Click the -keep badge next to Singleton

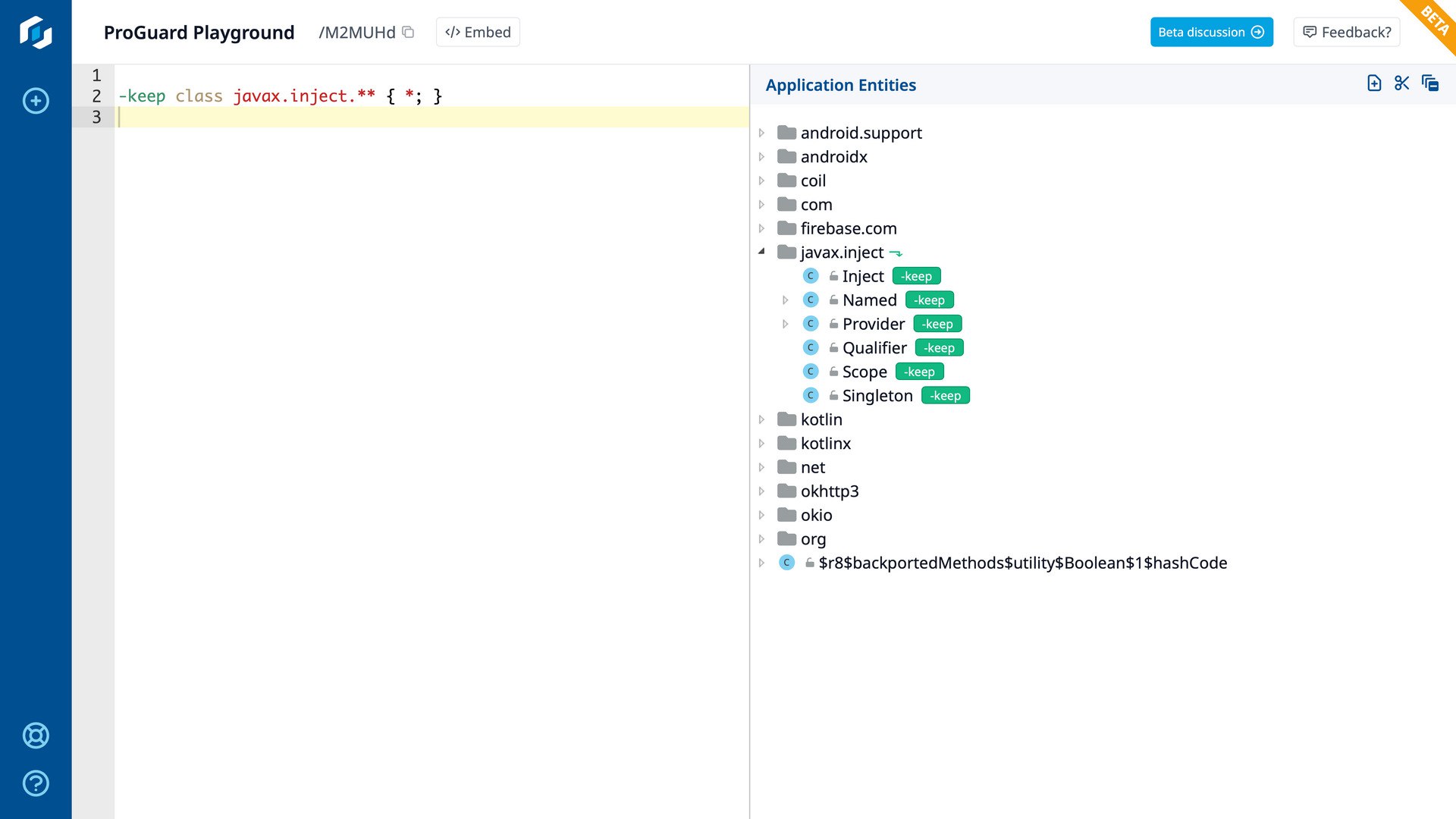pyautogui.click(x=945, y=396)
